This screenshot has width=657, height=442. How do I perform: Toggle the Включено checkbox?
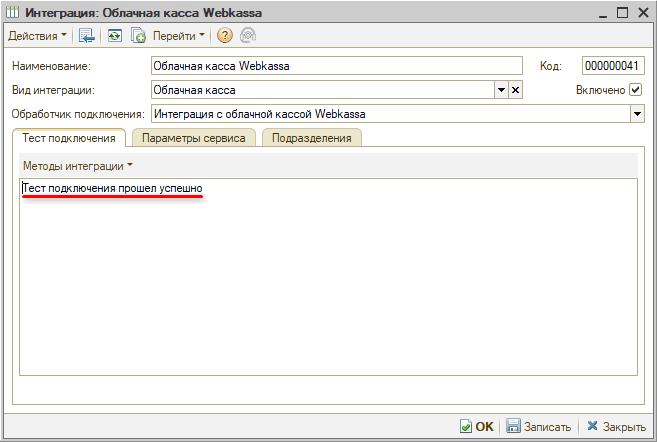click(x=636, y=90)
